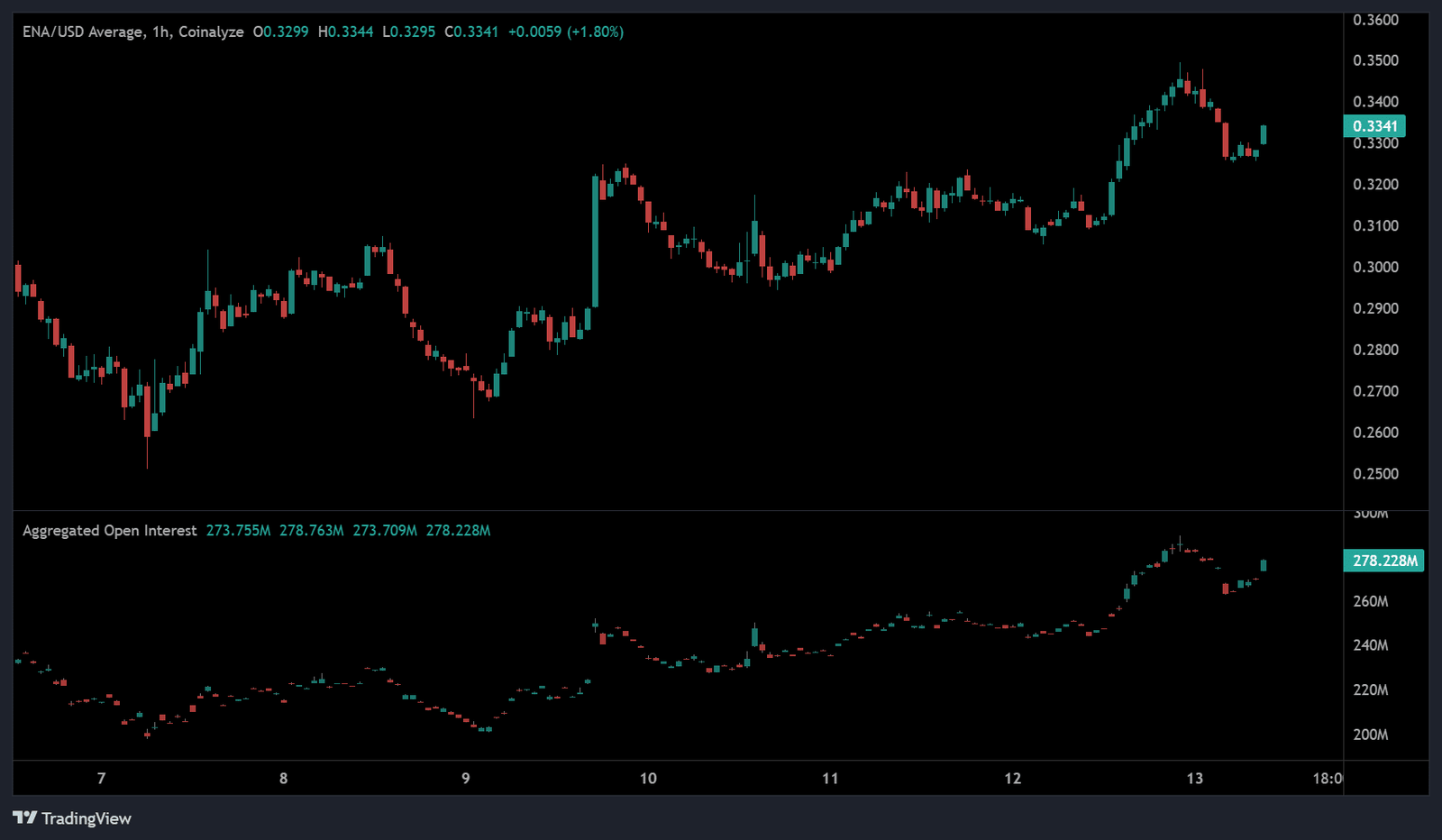The height and width of the screenshot is (840, 1442).
Task: Click the highlighted 0.3341 price axis tag
Action: click(x=1374, y=126)
